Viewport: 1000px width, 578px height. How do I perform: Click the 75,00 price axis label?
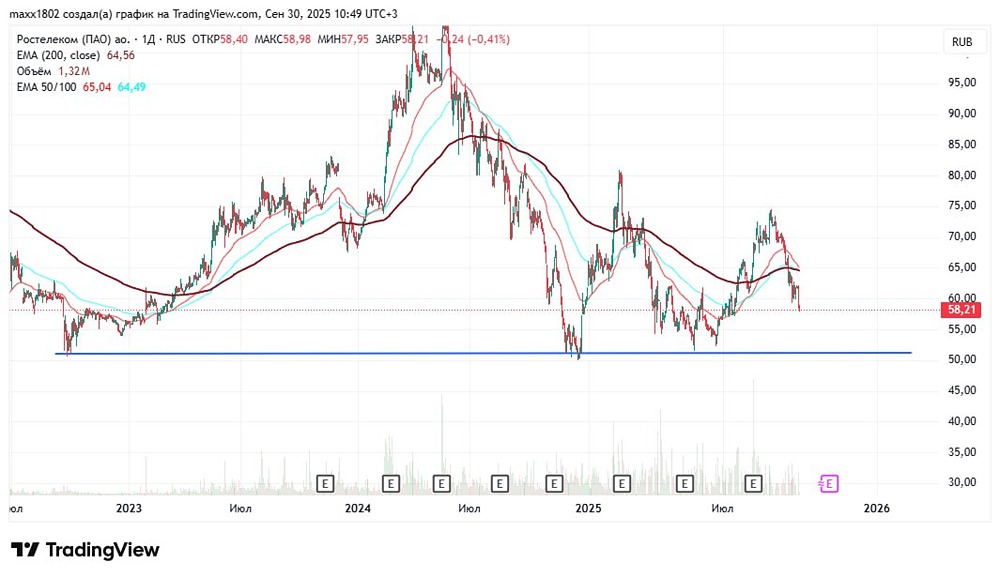coord(962,205)
